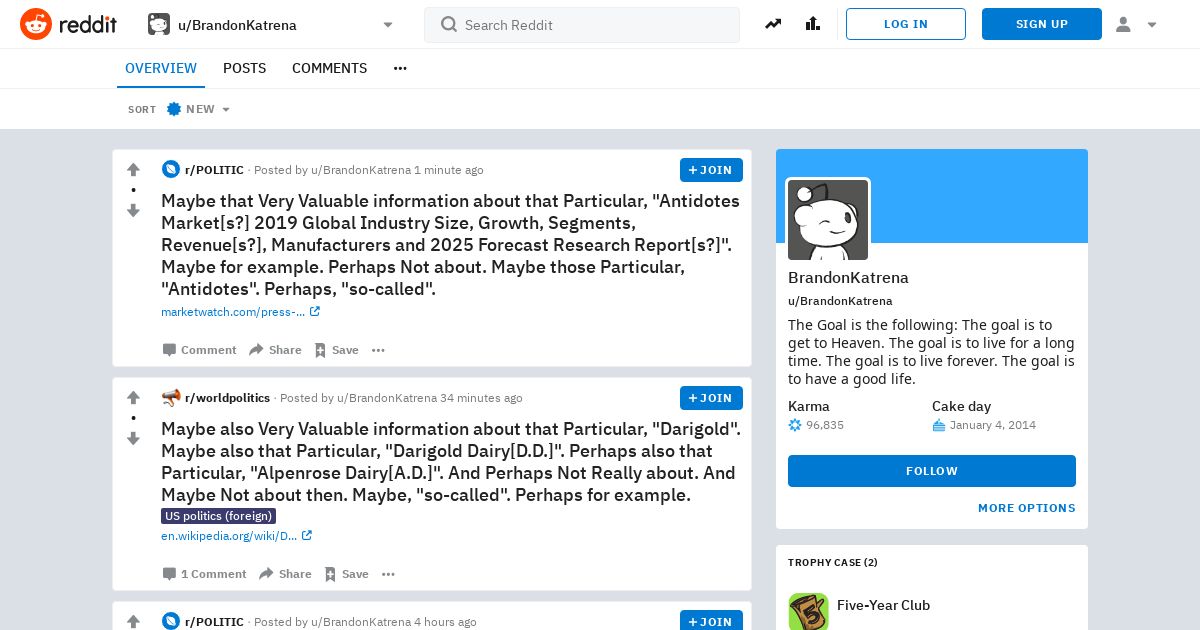Join r/POLITIC from the 1 minute ago post

[x=711, y=170]
